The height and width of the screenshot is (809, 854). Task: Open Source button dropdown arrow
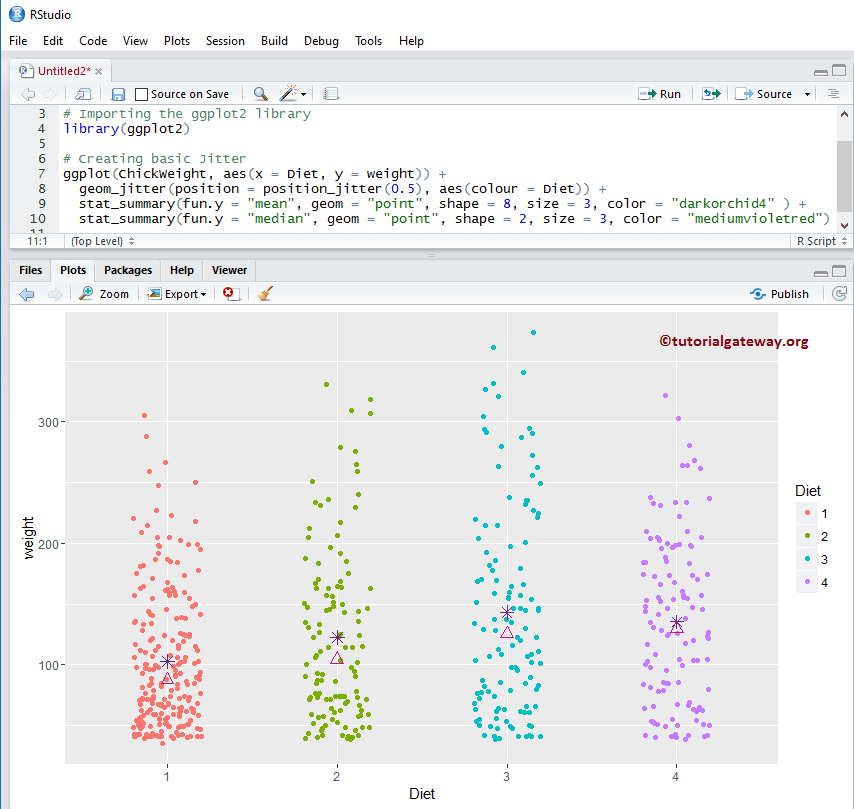pyautogui.click(x=807, y=94)
